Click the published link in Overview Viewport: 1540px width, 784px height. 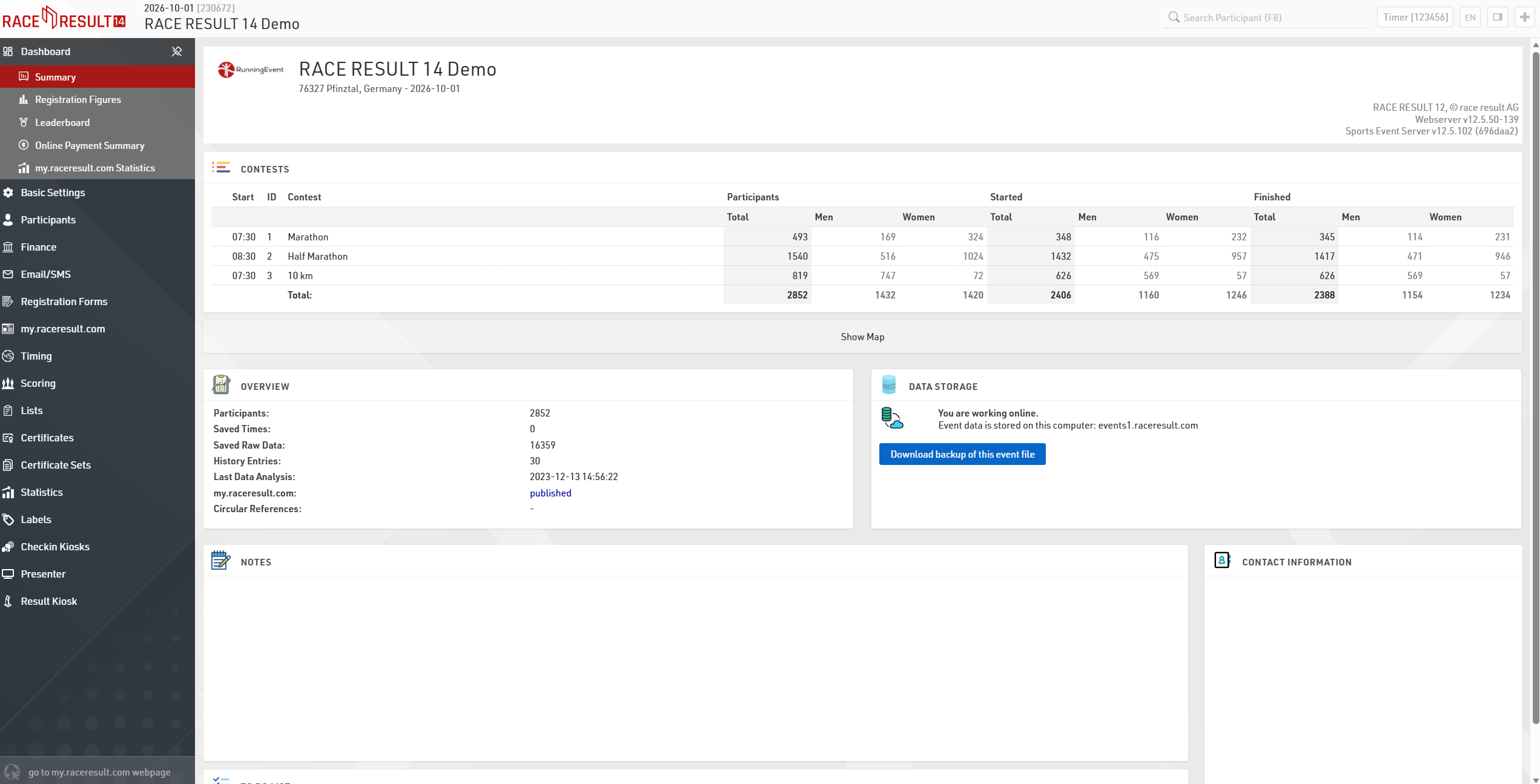pos(550,493)
